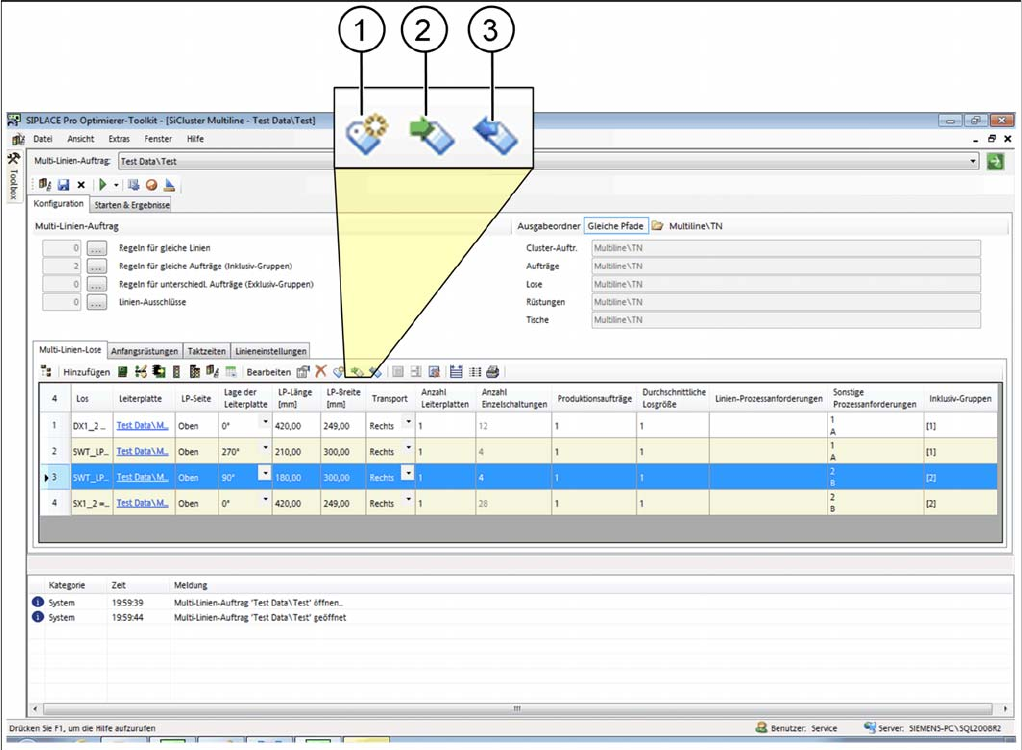
Task: Click the green arrow button beside Multi-Linien-Auftrag field
Action: pyautogui.click(x=995, y=161)
